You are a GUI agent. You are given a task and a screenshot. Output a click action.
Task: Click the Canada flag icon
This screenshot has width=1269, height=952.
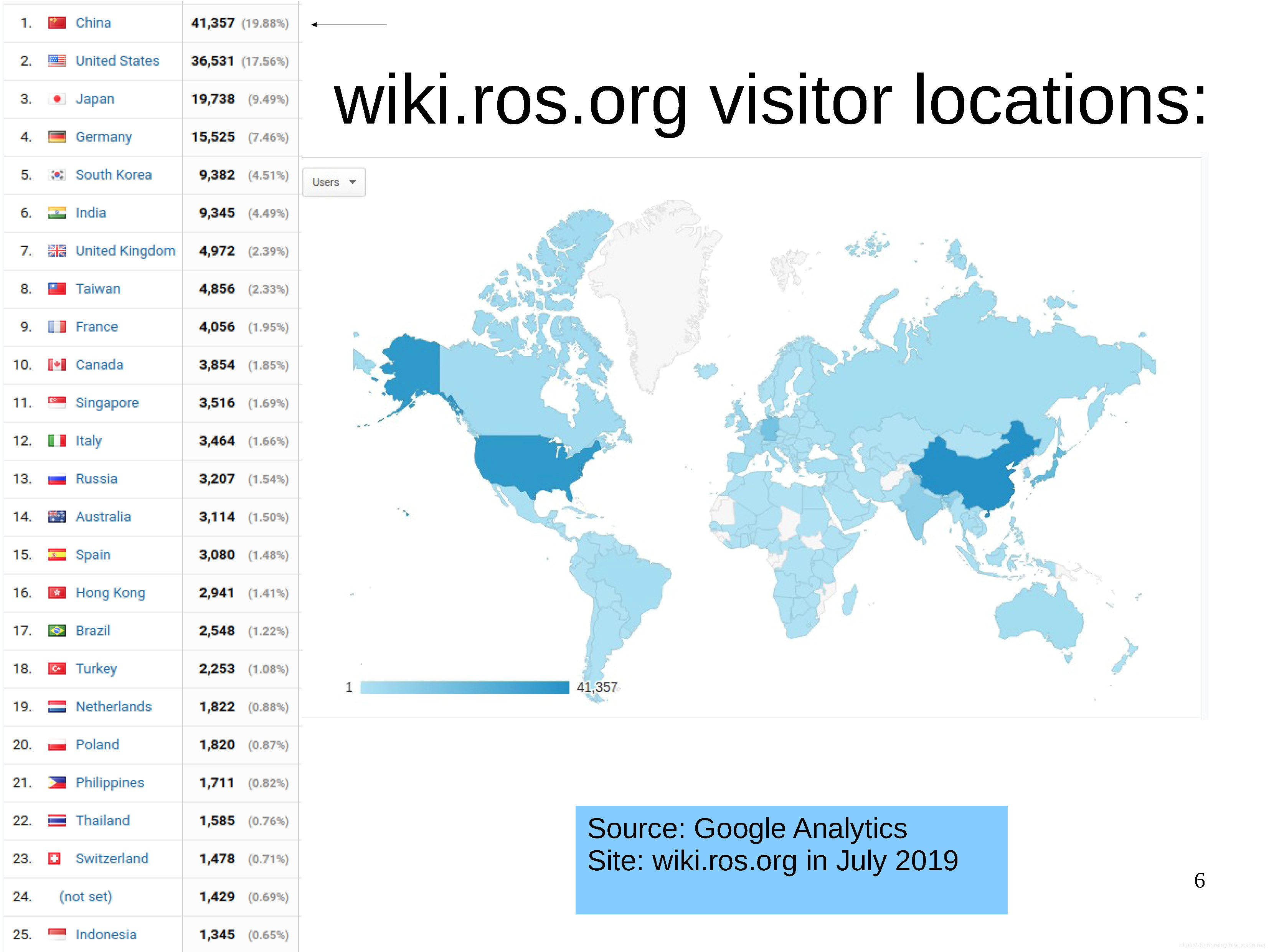[x=57, y=365]
